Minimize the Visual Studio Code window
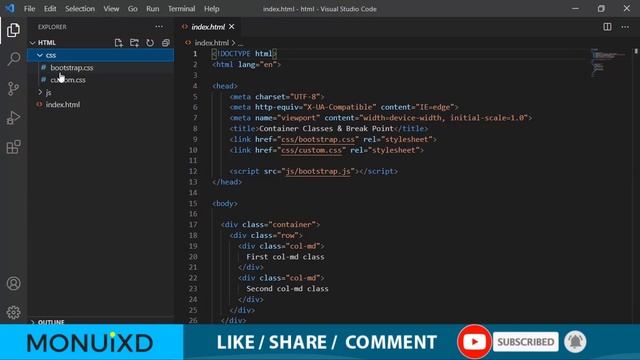Screen dimensions: 640x360 tap(576, 9)
